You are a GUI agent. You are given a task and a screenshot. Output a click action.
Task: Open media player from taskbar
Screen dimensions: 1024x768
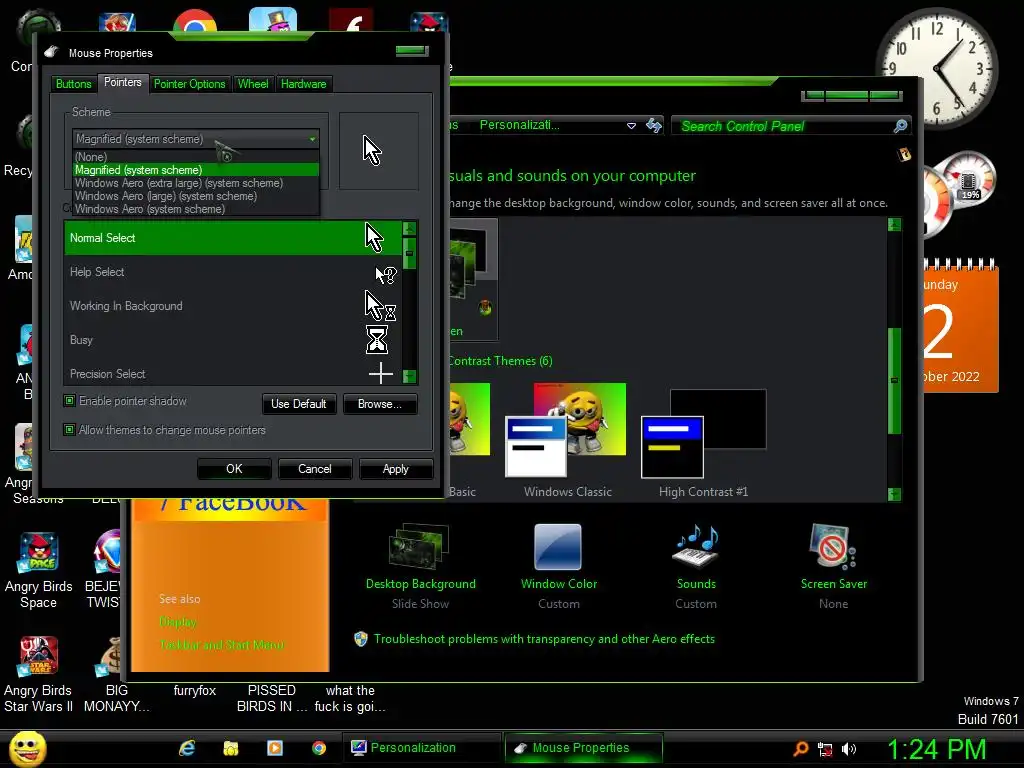pyautogui.click(x=275, y=748)
